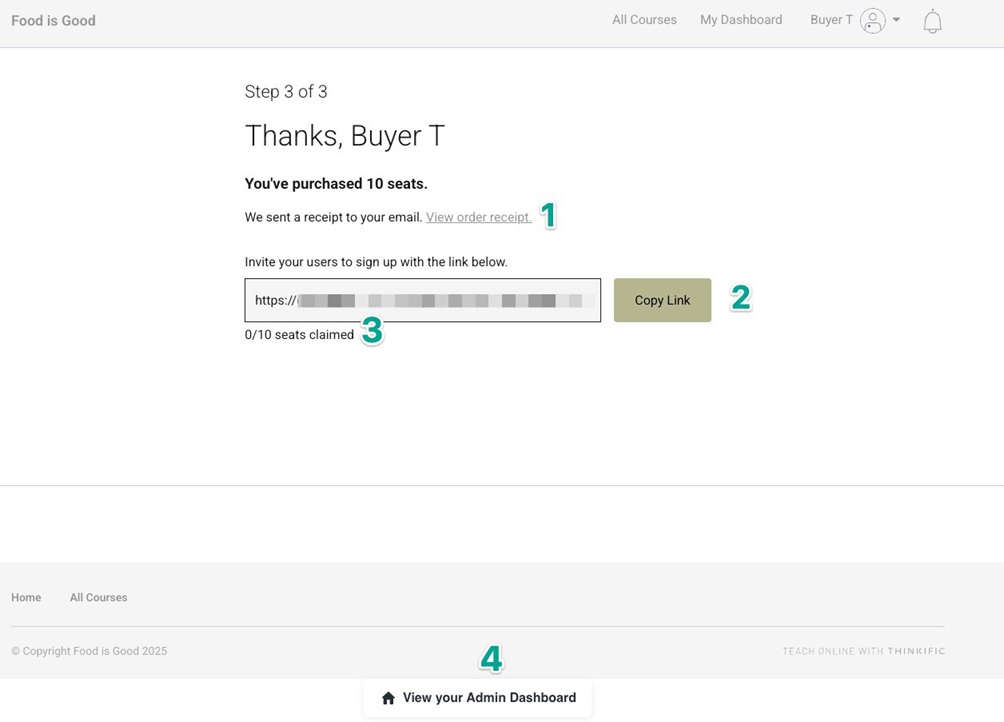
Task: Click the Teach Online with Thinkific link
Action: pos(863,651)
